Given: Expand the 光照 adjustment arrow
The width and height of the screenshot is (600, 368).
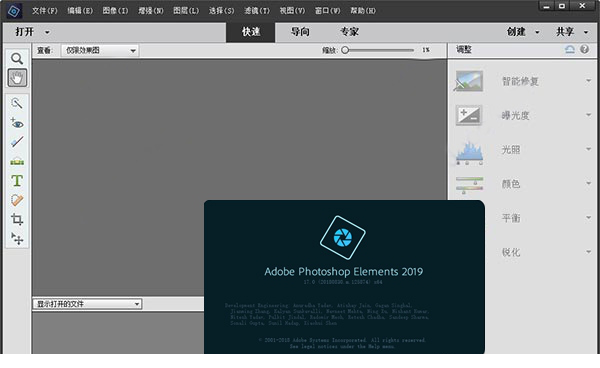Looking at the screenshot, I should (588, 149).
